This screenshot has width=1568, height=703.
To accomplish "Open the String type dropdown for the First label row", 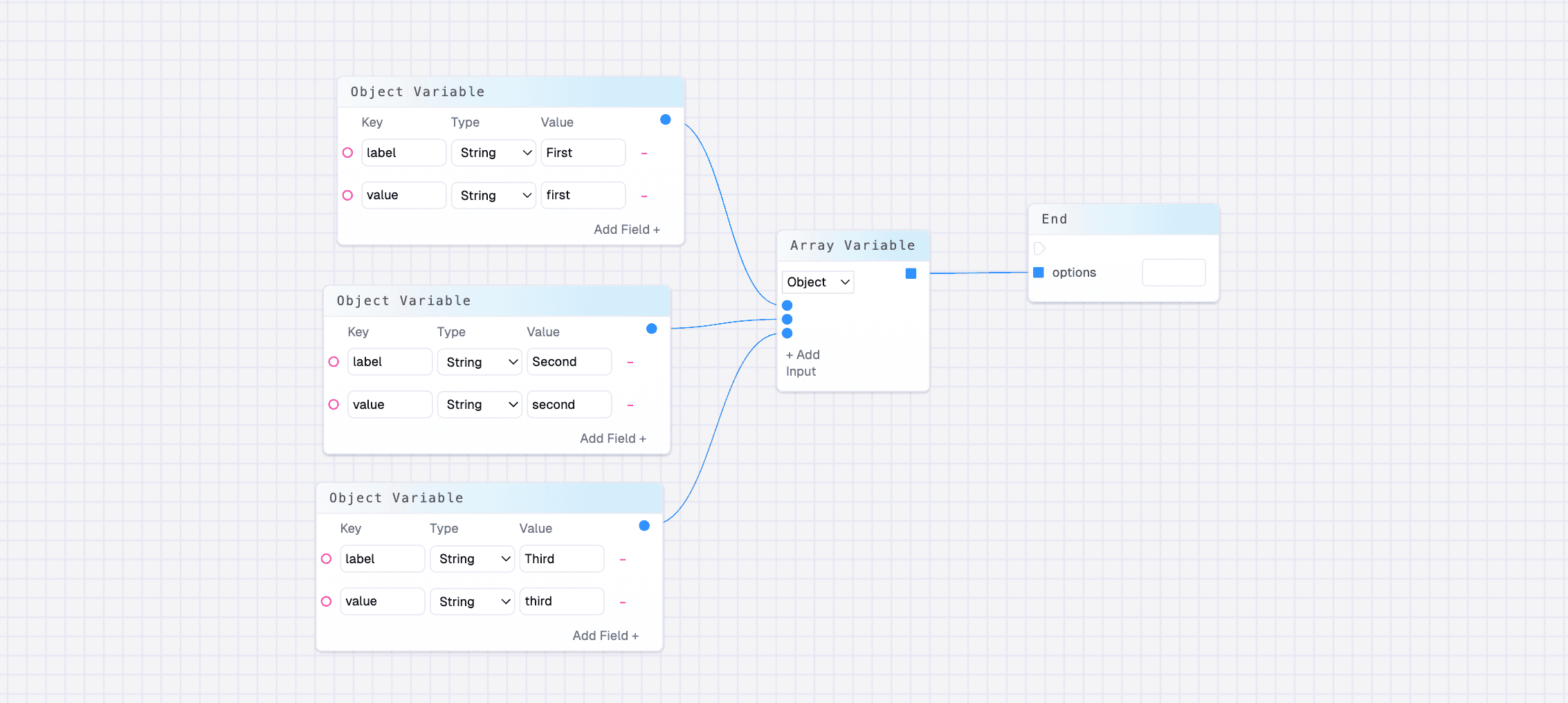I will [x=493, y=152].
